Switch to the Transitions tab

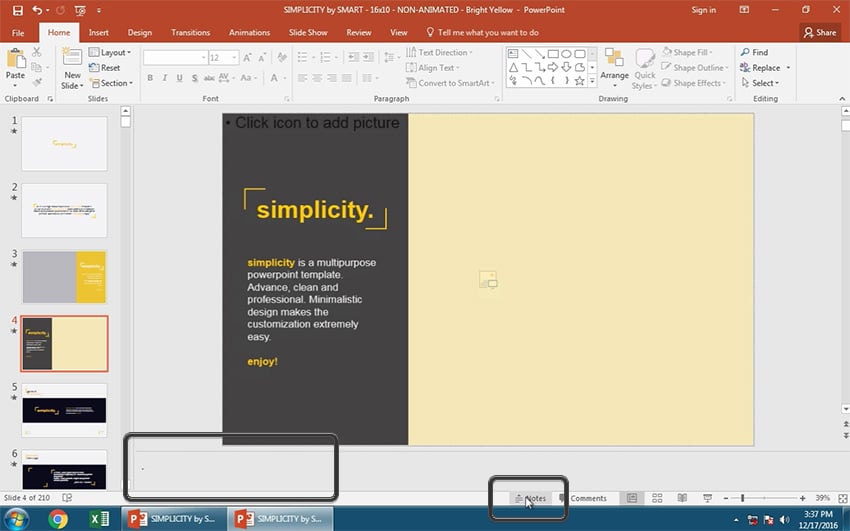tap(190, 33)
